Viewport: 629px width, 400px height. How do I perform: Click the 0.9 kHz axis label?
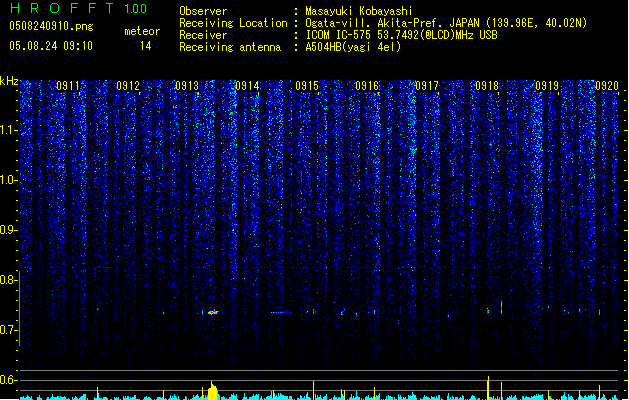(9, 230)
